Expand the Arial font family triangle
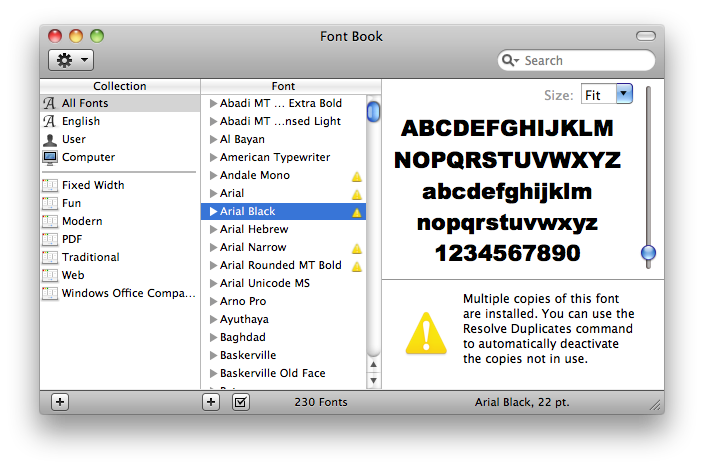Image resolution: width=704 pixels, height=469 pixels. [213, 193]
